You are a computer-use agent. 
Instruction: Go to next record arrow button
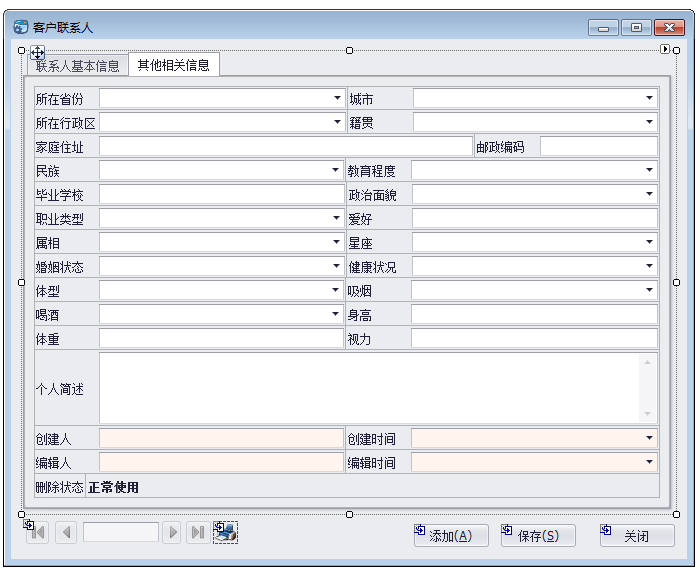173,532
